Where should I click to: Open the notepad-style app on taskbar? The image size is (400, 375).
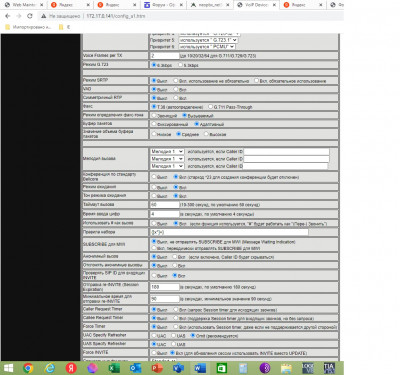click(243, 368)
